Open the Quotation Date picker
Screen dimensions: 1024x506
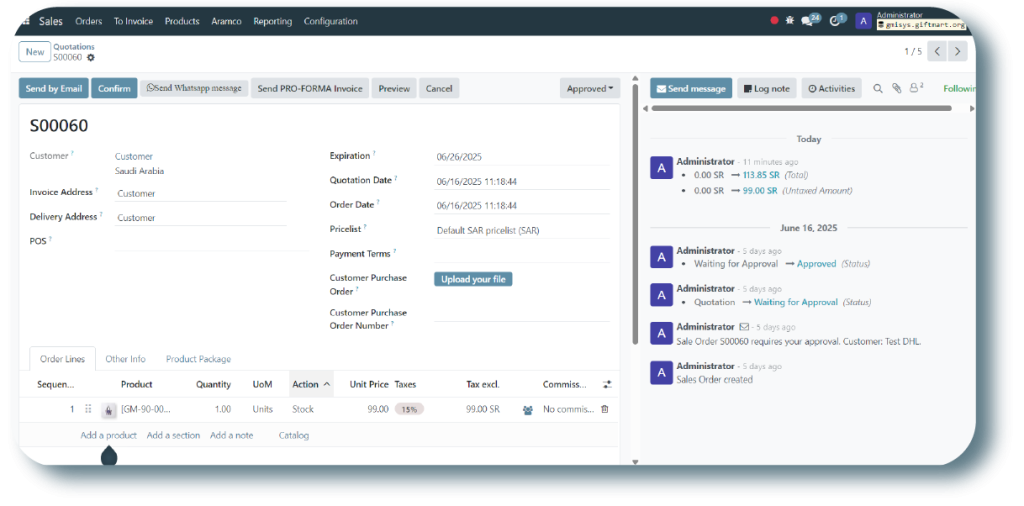tap(522, 182)
